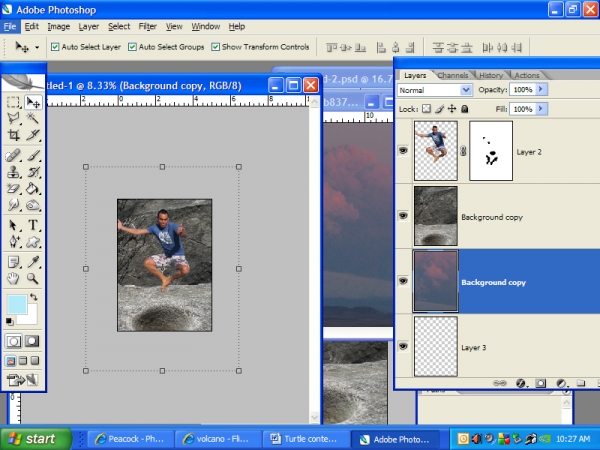Switch to Standard Mode edit button

(x=13, y=341)
